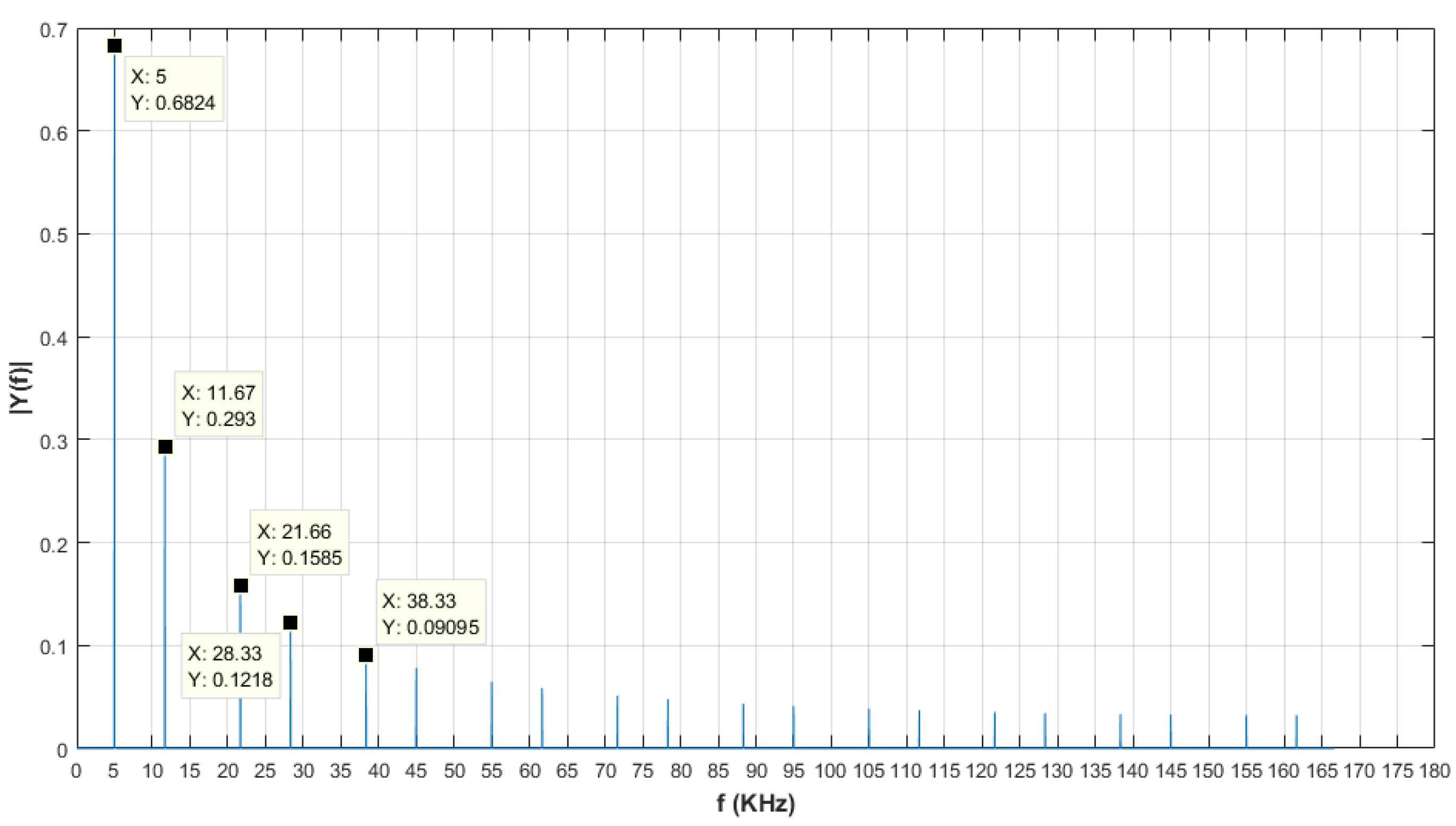Click the data tip marker at X: 21.66
This screenshot has width=1456, height=826.
(241, 585)
